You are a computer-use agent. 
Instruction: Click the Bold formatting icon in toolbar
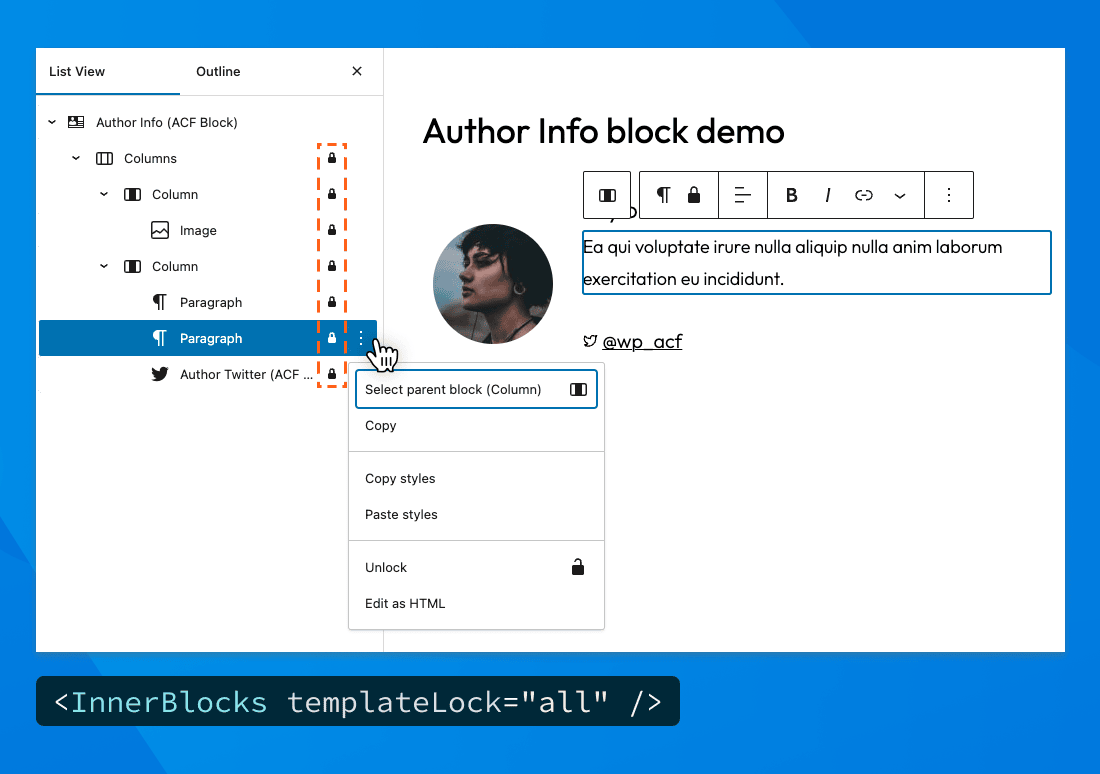pos(791,195)
